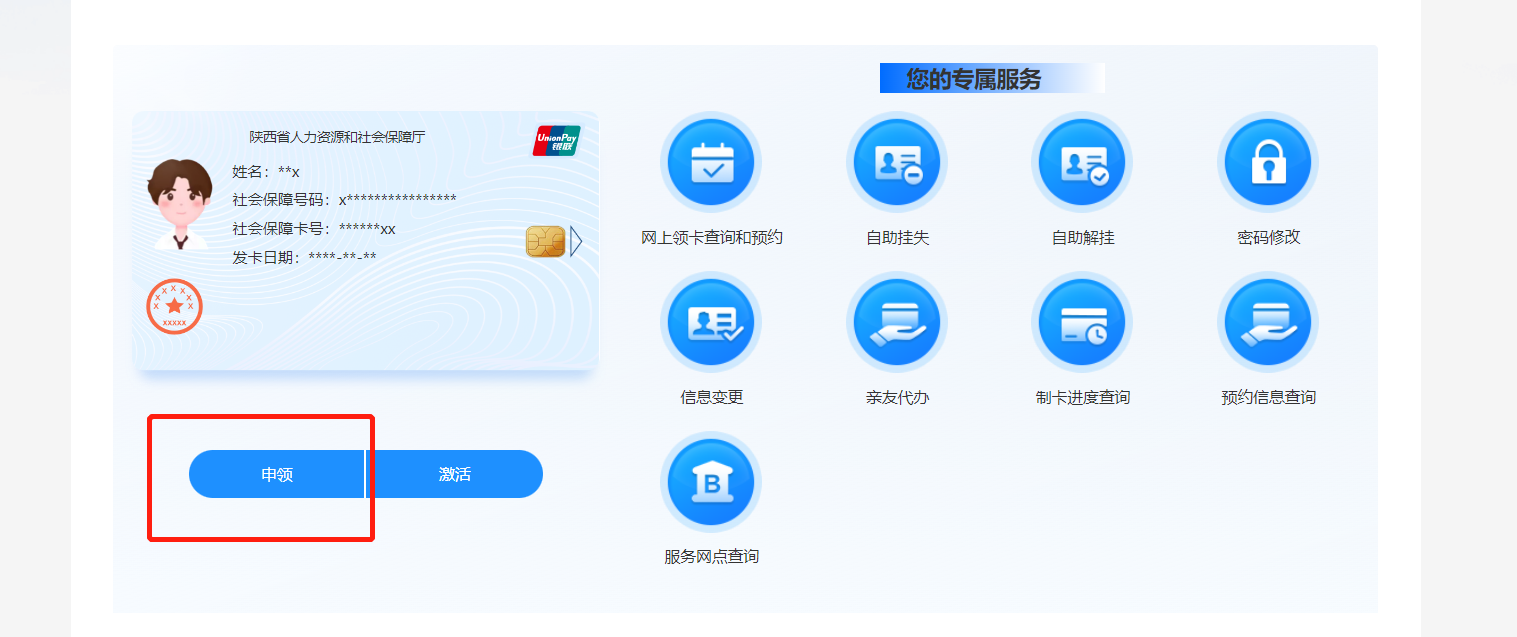Image resolution: width=1517 pixels, height=637 pixels.
Task: Click the 密码修改 text label
Action: pyautogui.click(x=1268, y=238)
